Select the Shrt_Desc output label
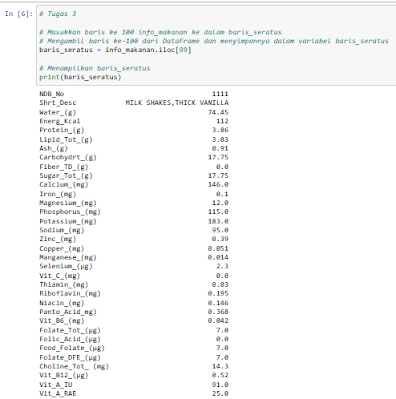The height and width of the screenshot is (399, 396). point(58,103)
